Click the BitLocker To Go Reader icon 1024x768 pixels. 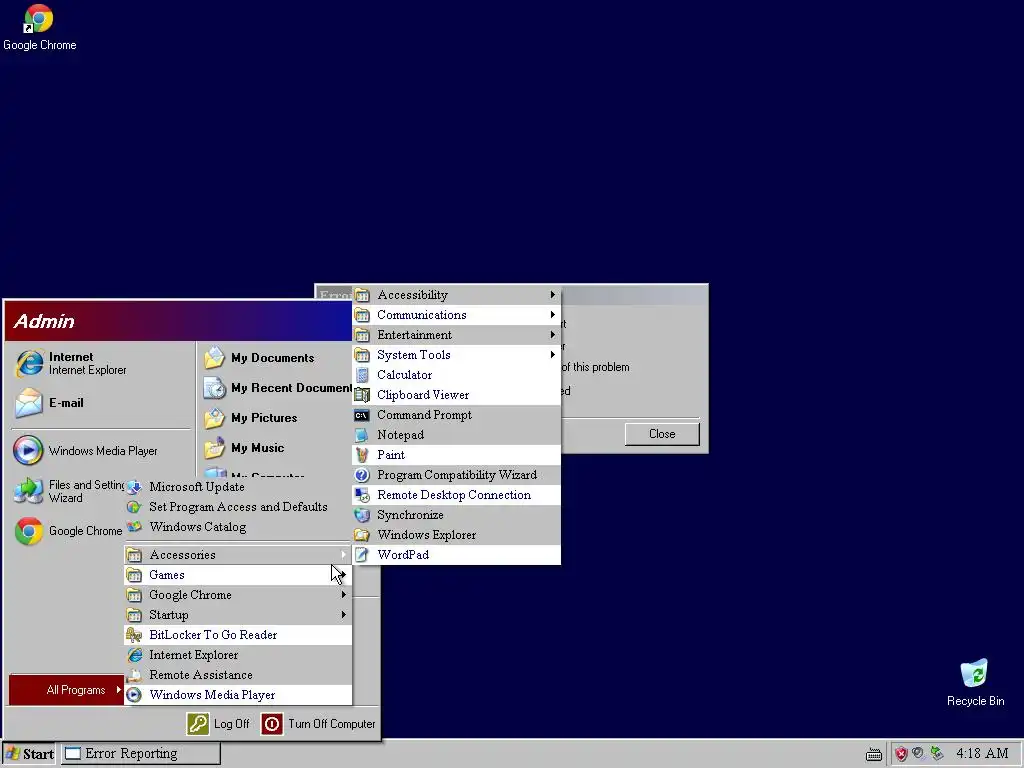pos(134,635)
